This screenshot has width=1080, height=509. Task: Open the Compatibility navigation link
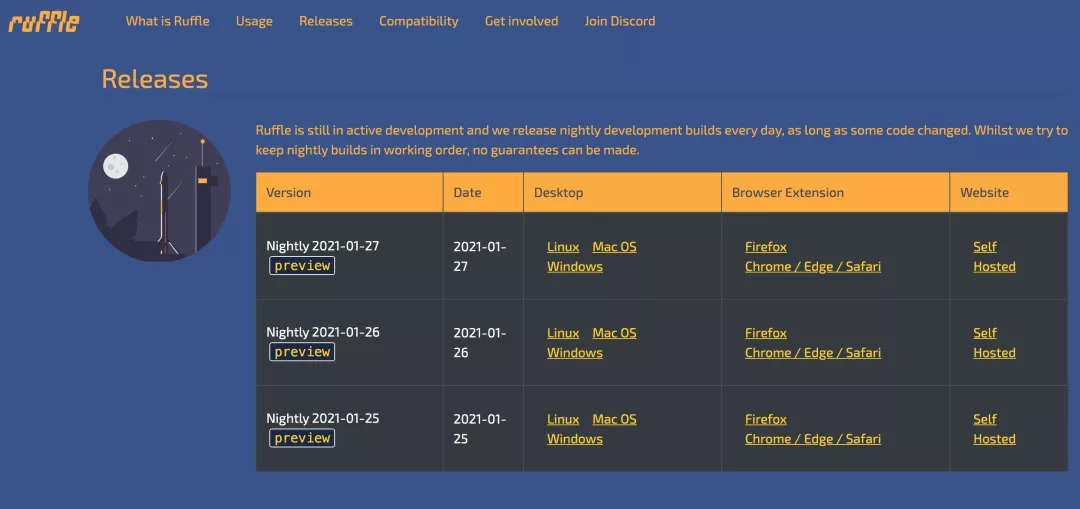click(x=418, y=21)
